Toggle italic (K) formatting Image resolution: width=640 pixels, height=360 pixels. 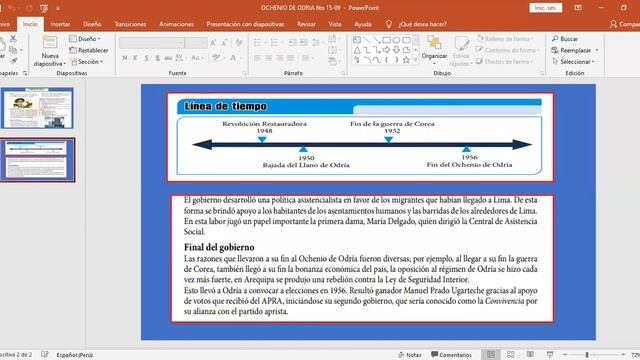coord(135,58)
